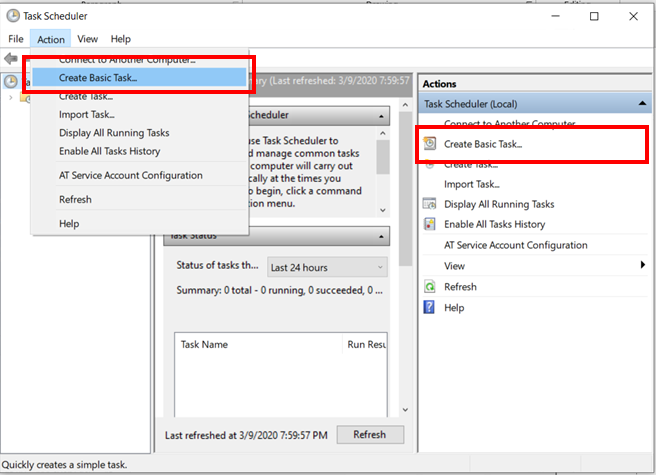Click Quickly creates a simple task status text
This screenshot has width=656, height=475.
[x=64, y=465]
